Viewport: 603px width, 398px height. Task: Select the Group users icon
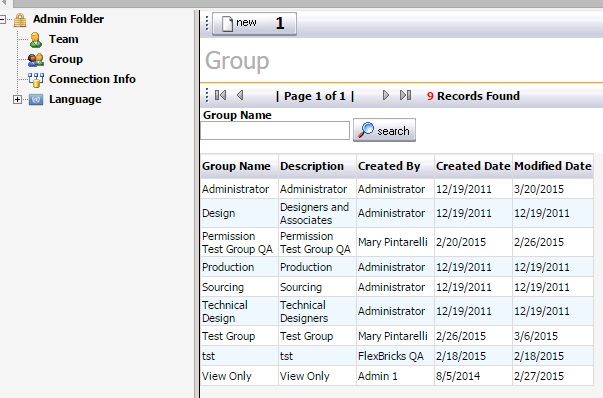pyautogui.click(x=36, y=60)
